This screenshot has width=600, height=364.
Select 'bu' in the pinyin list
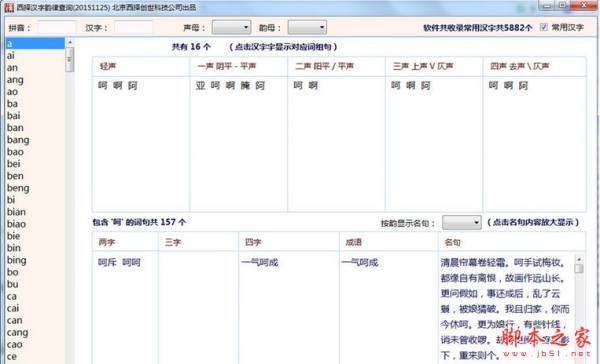(x=35, y=284)
